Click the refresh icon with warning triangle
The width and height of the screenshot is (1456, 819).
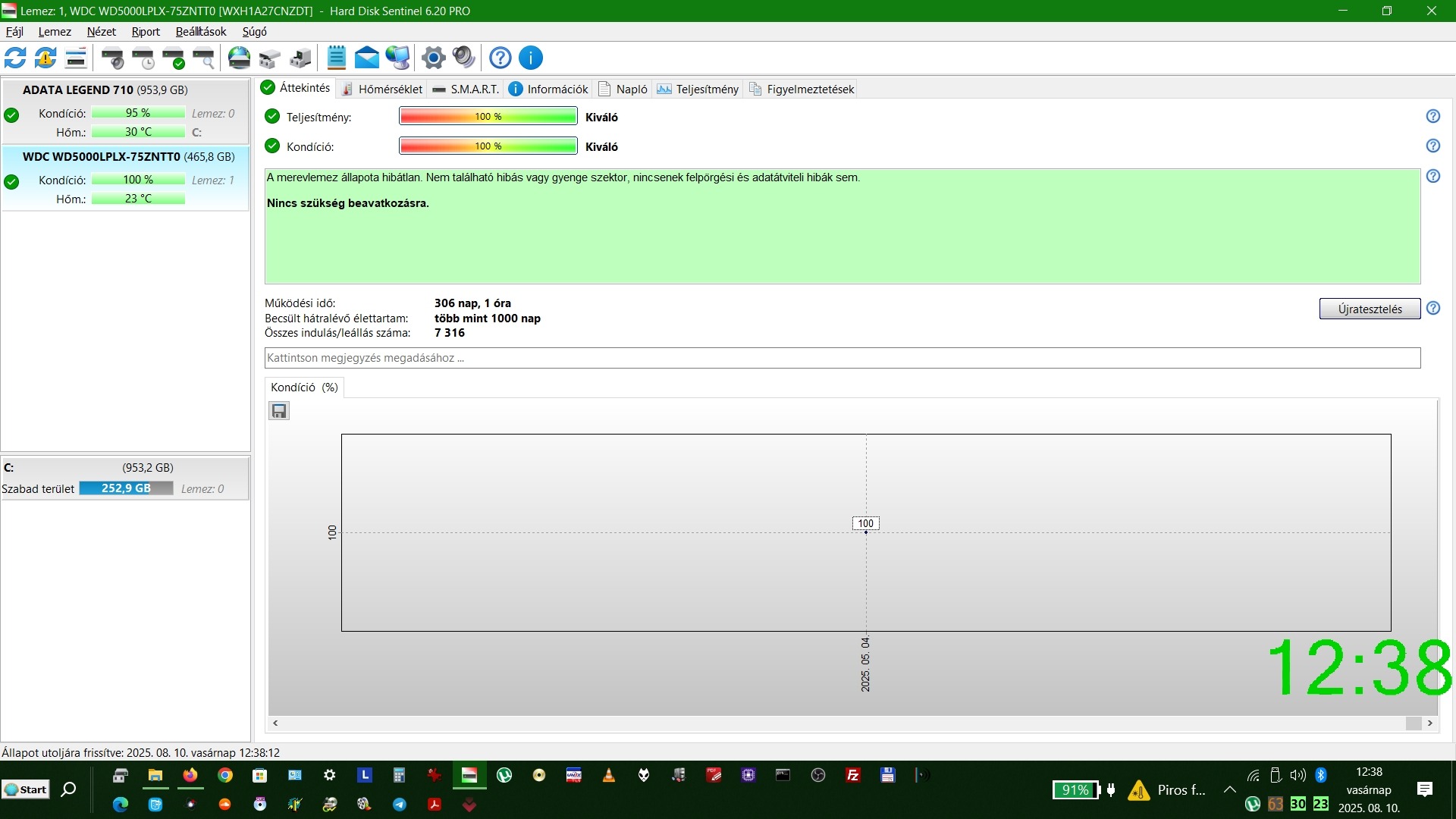pyautogui.click(x=45, y=58)
